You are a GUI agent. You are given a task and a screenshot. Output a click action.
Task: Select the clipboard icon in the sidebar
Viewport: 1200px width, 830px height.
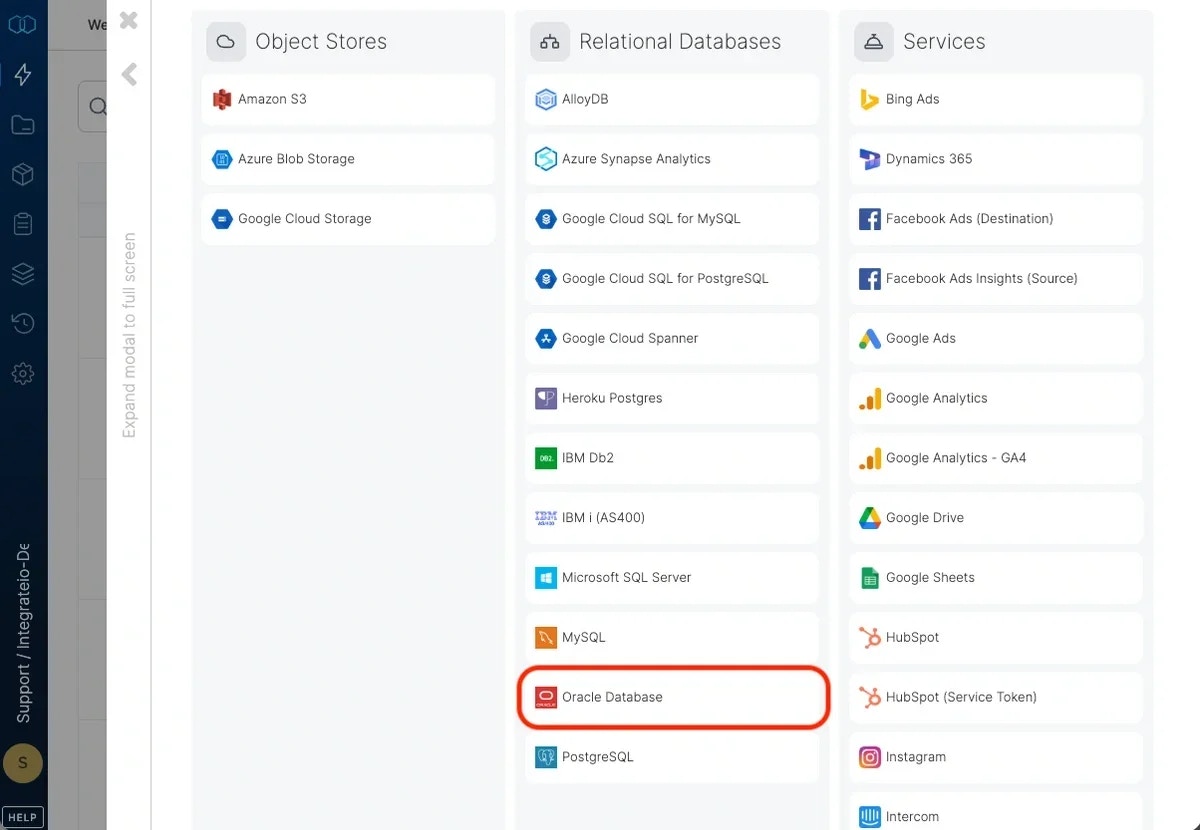(22, 224)
